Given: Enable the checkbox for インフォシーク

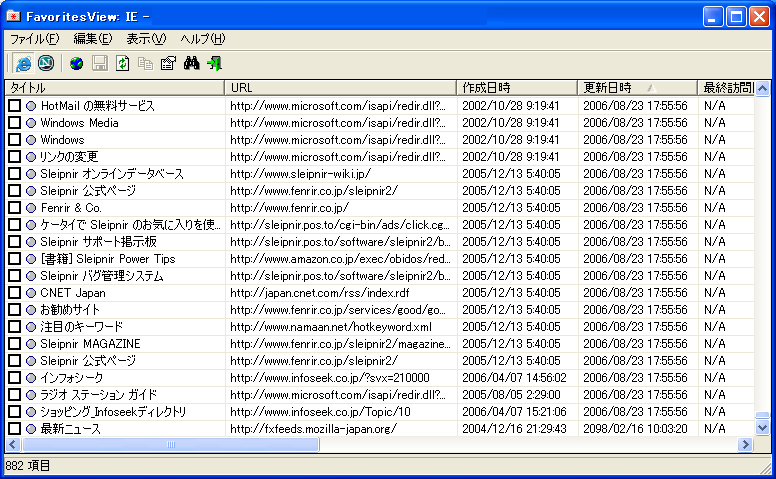Looking at the screenshot, I should (15, 378).
